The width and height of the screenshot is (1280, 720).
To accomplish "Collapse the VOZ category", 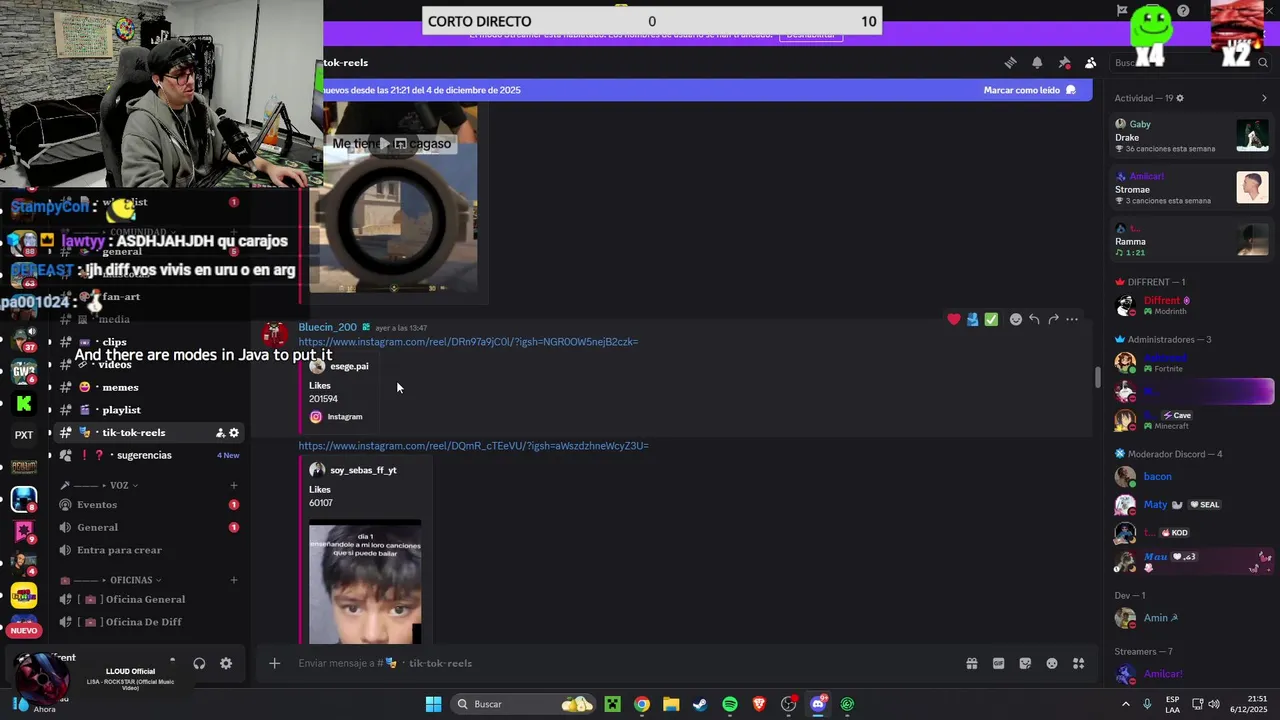I will [100, 485].
